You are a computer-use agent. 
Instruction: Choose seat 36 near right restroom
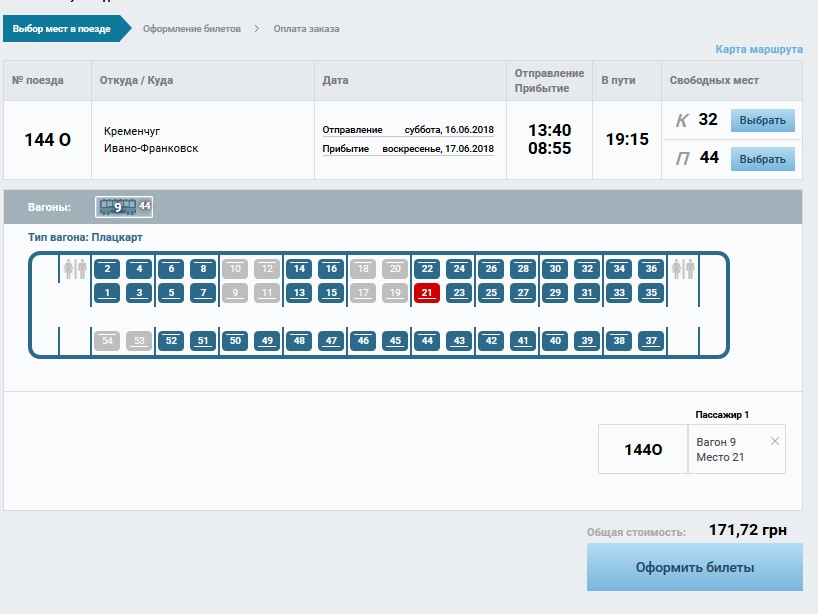pos(651,268)
